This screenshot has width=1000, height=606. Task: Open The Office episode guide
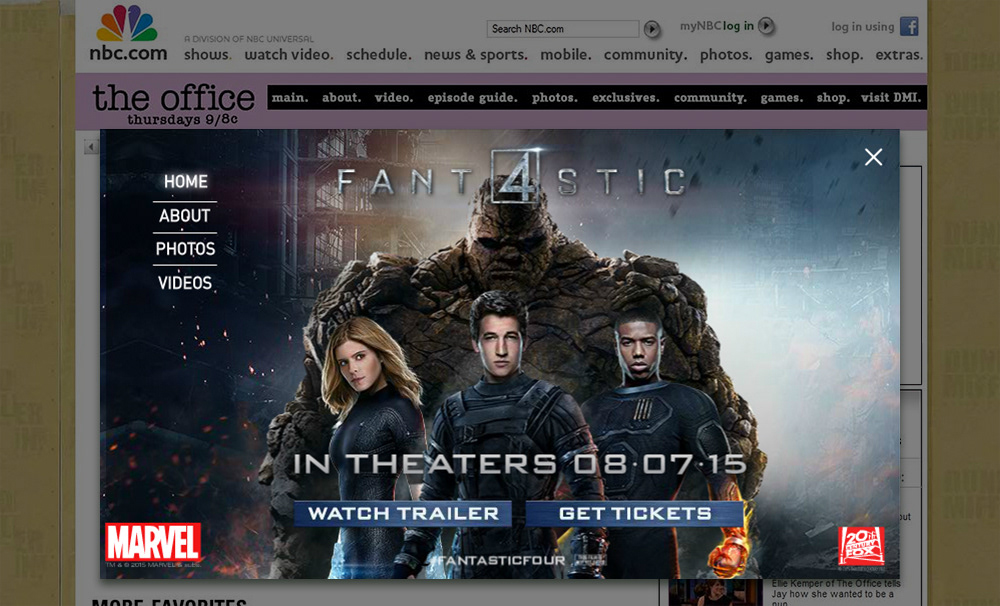click(x=473, y=98)
